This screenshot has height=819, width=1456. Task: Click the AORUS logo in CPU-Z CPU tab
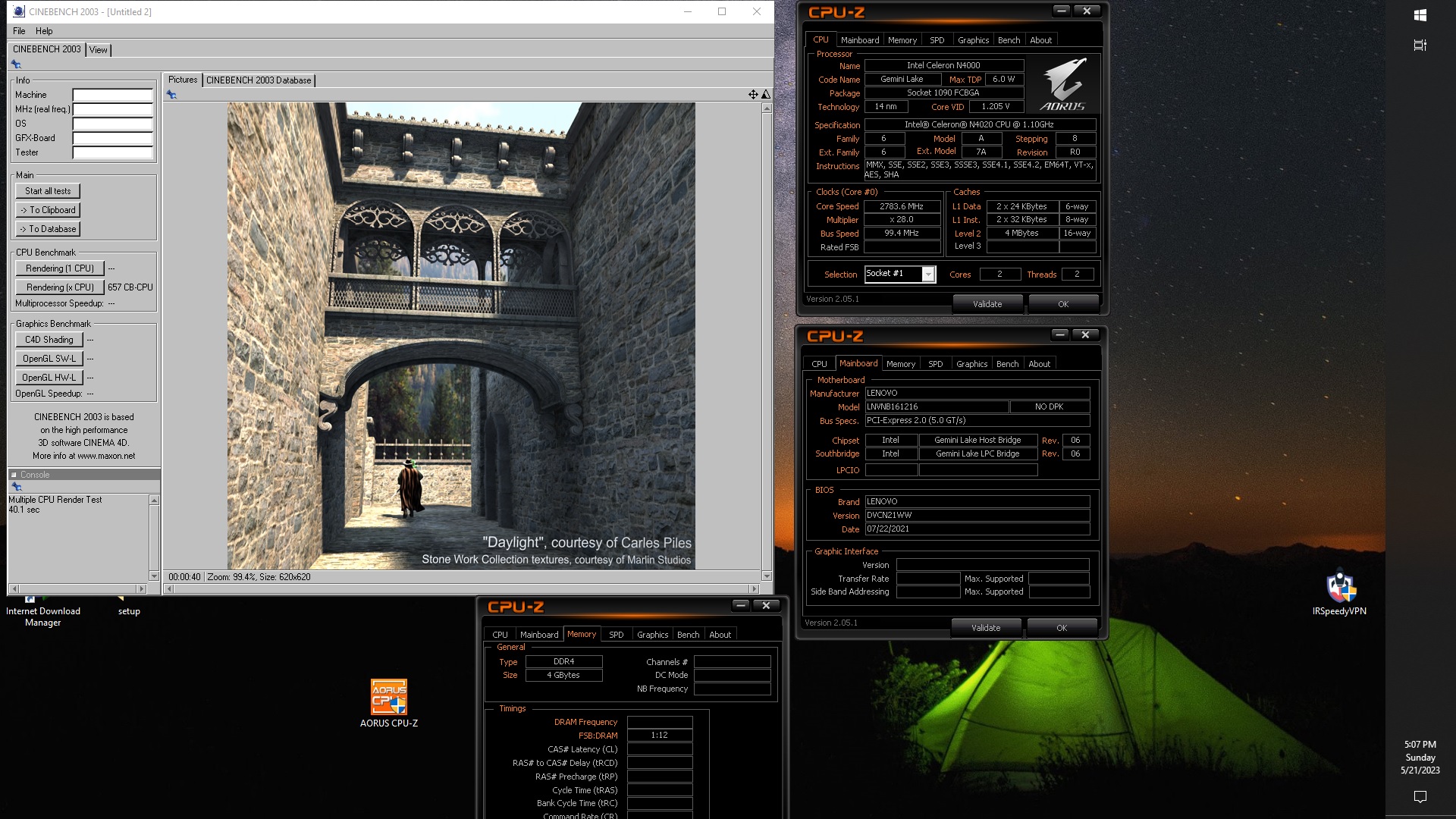tap(1062, 83)
